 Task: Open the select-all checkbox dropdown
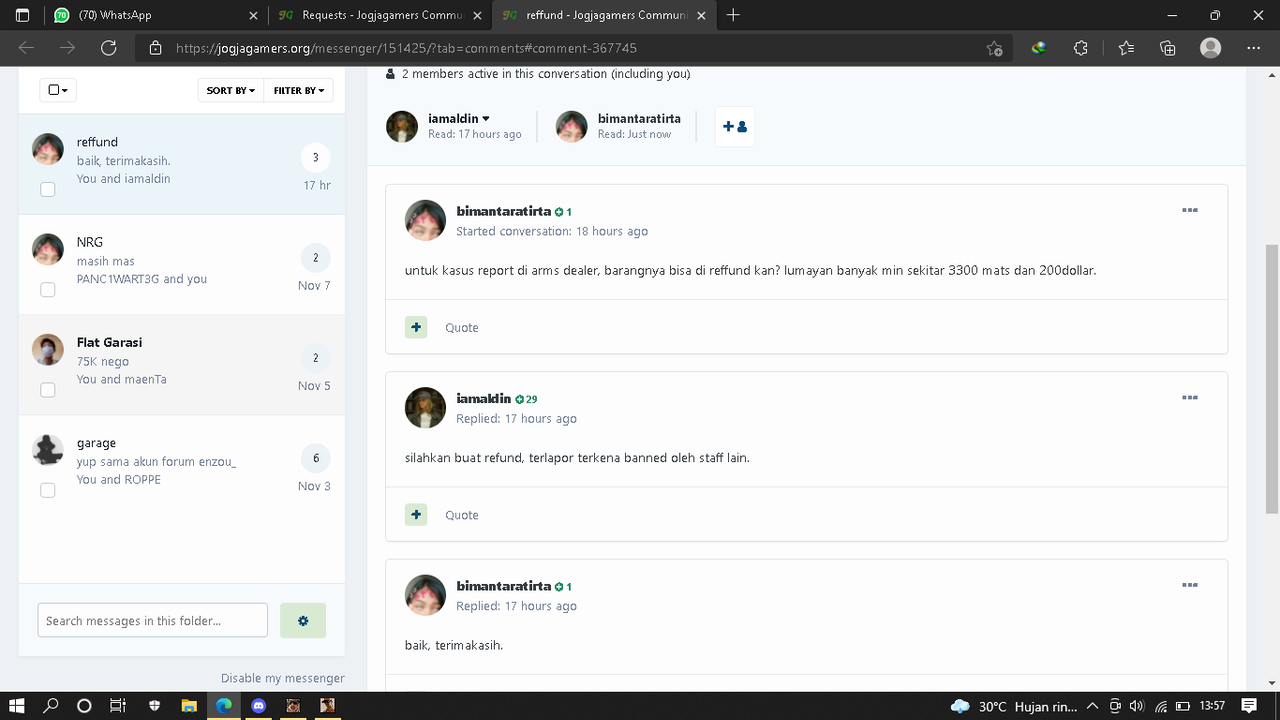tap(58, 90)
